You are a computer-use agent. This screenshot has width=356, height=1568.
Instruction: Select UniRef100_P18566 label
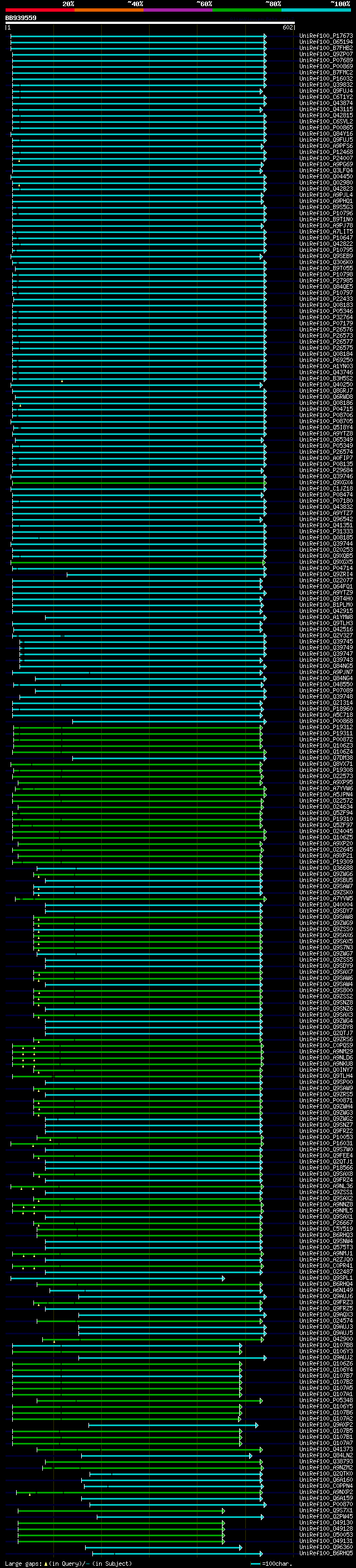point(326,1168)
